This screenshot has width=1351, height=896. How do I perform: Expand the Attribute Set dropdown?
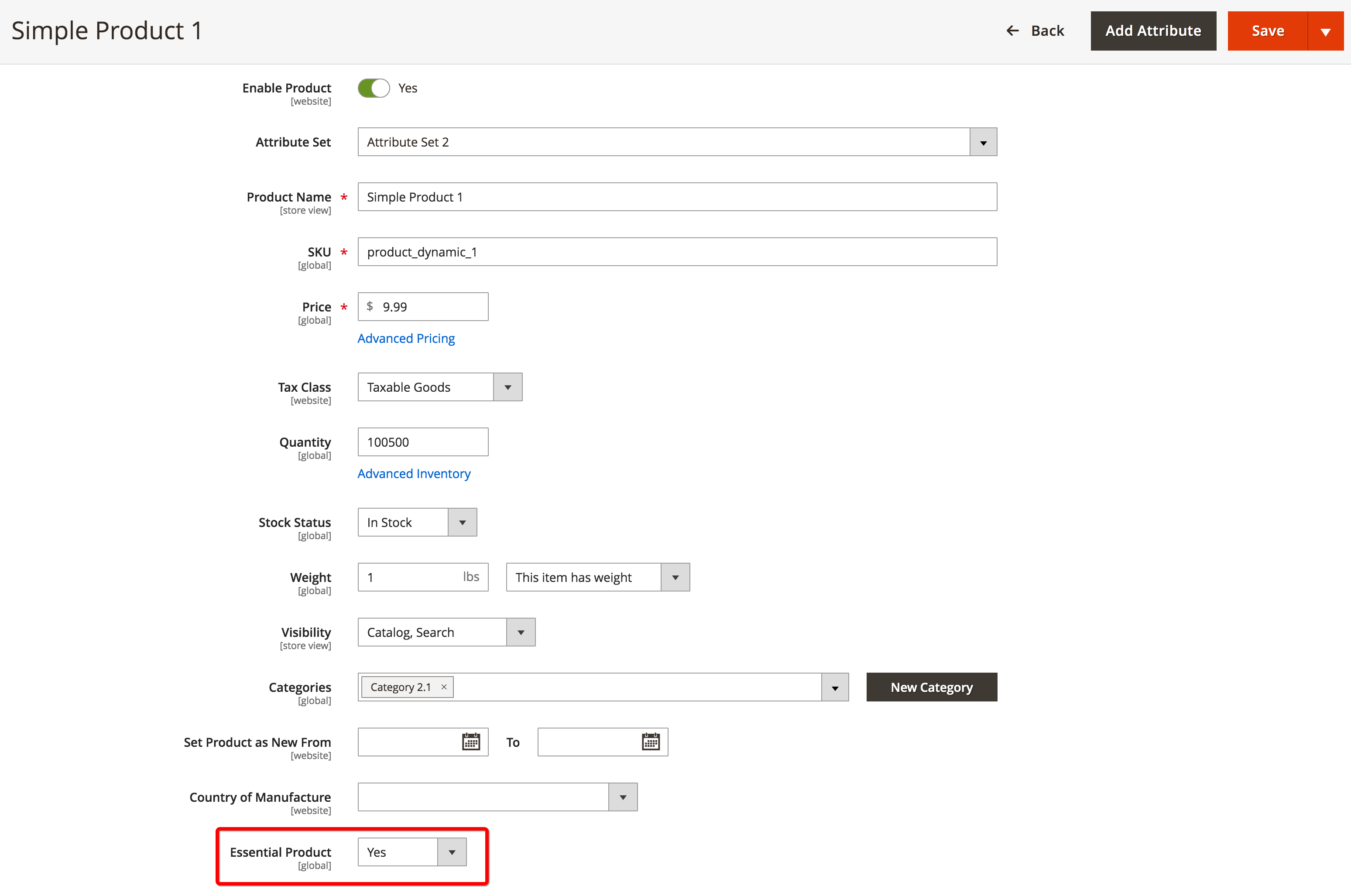pyautogui.click(x=983, y=142)
